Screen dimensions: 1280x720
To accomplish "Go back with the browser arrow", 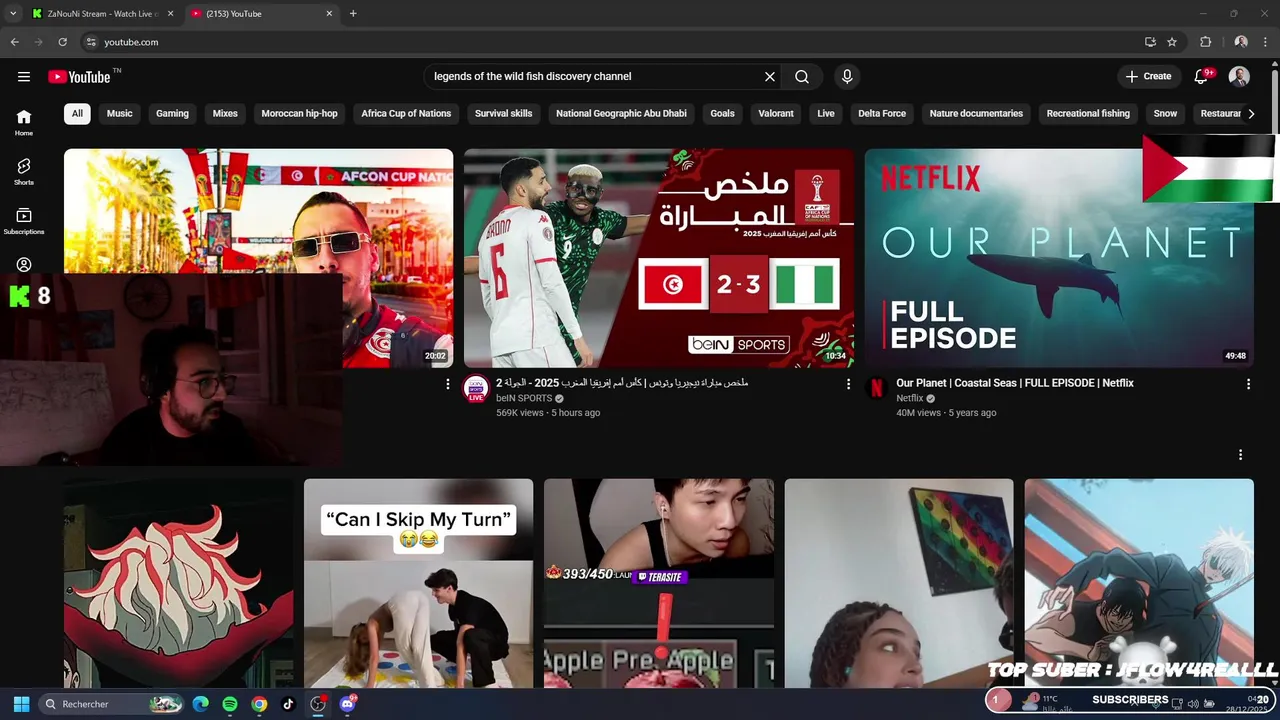I will [x=14, y=42].
